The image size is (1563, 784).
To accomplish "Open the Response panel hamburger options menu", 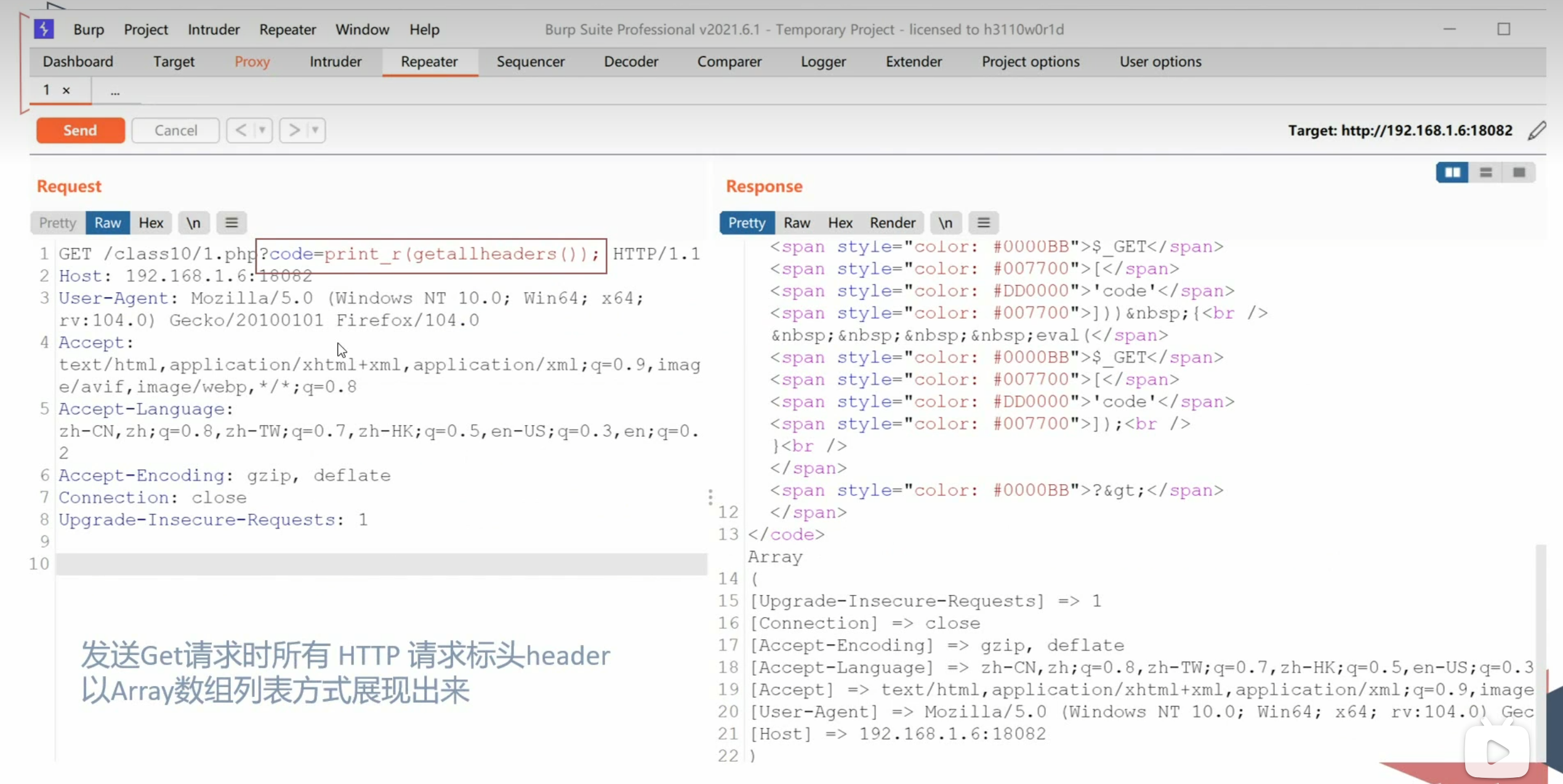I will 983,223.
